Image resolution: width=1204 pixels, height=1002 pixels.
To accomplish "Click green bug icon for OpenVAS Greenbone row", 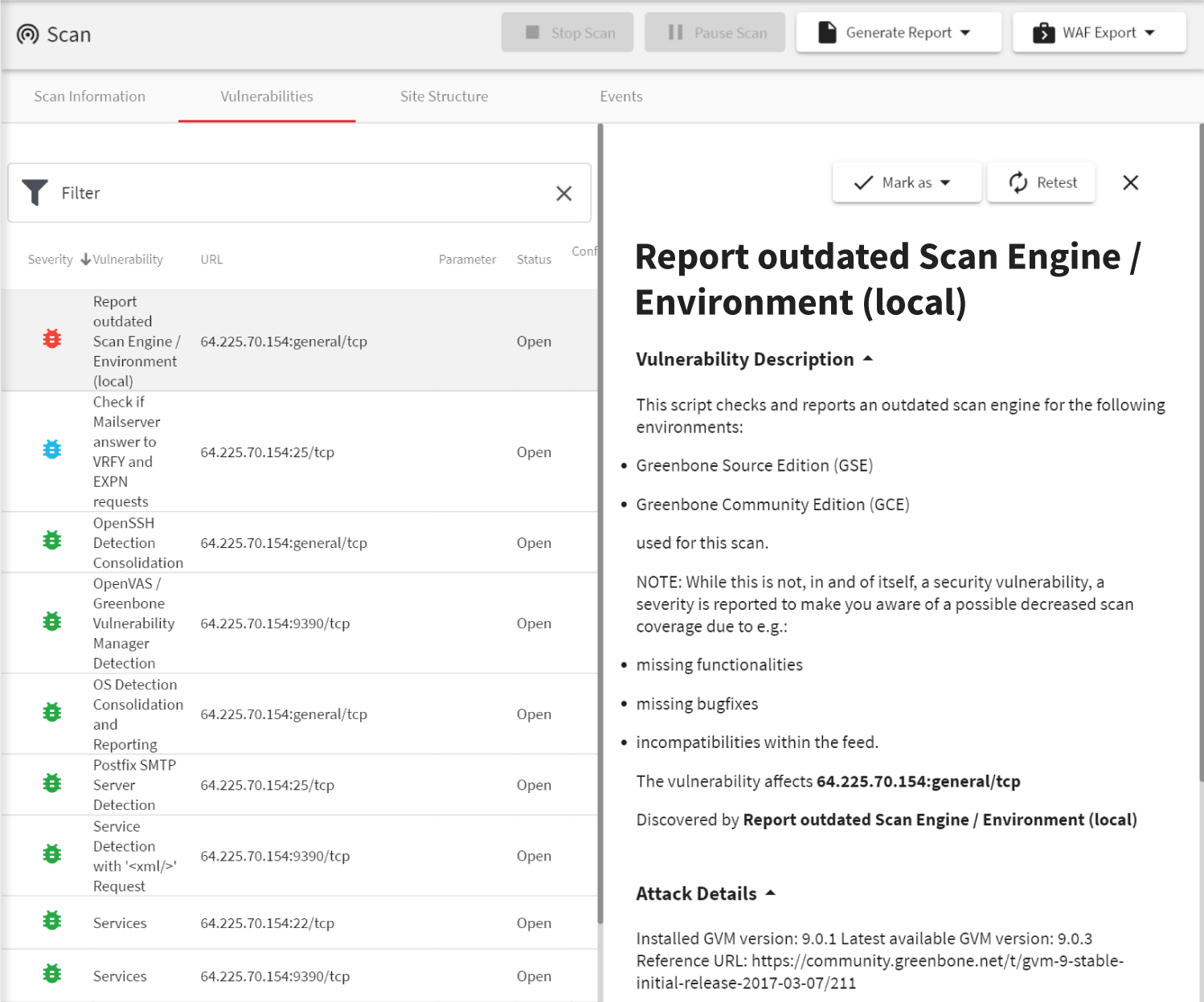I will [52, 621].
